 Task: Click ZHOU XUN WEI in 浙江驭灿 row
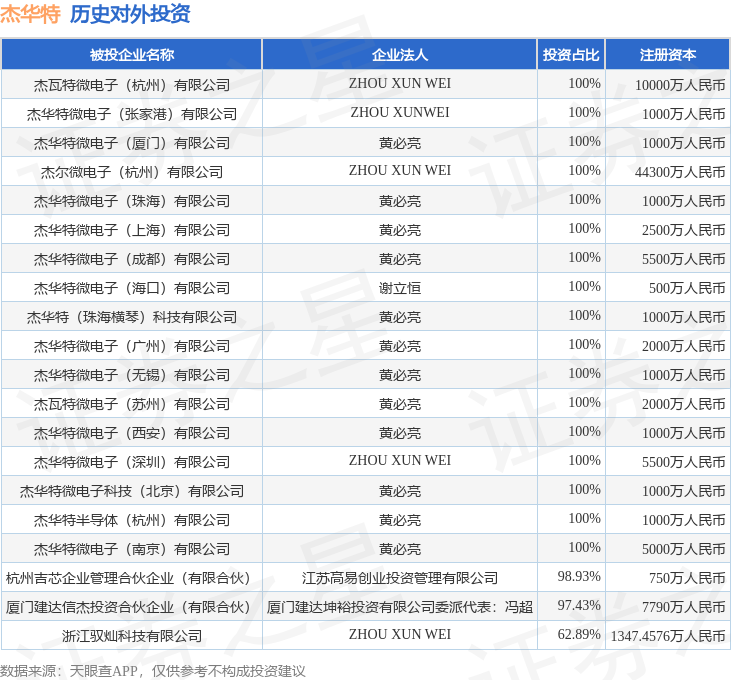pyautogui.click(x=400, y=634)
